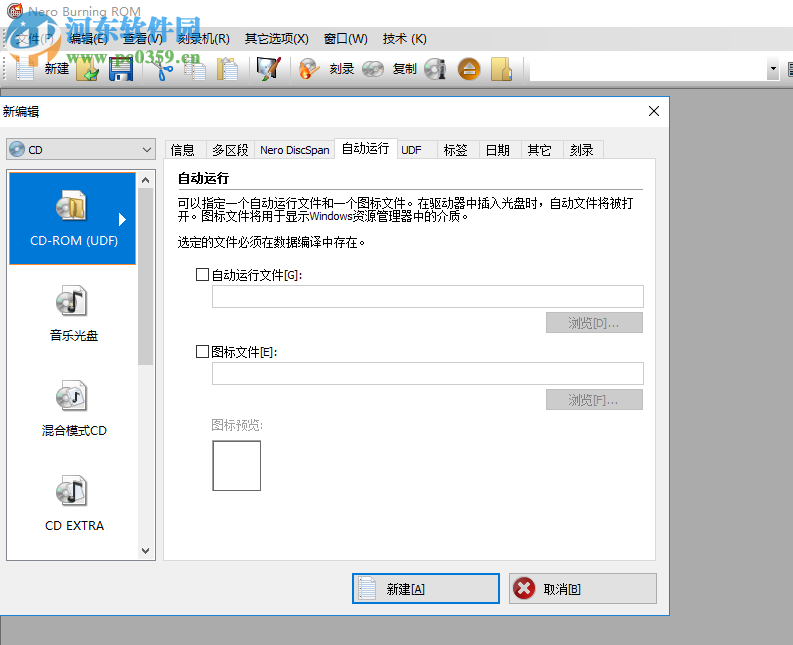Switch to the 刻录 tab

coord(582,150)
